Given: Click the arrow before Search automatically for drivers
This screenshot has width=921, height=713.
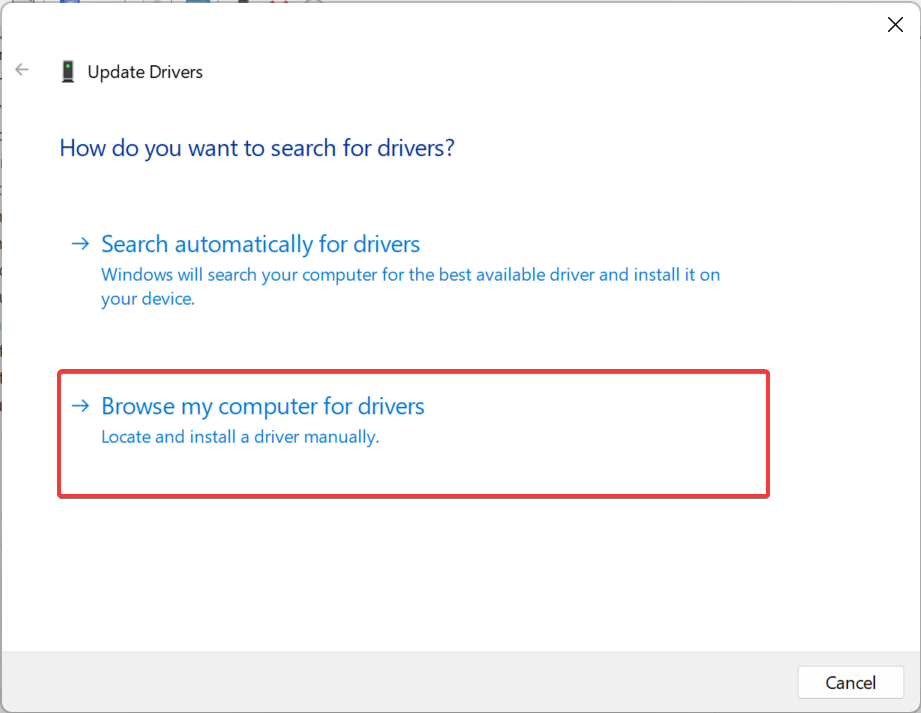Looking at the screenshot, I should click(x=80, y=244).
